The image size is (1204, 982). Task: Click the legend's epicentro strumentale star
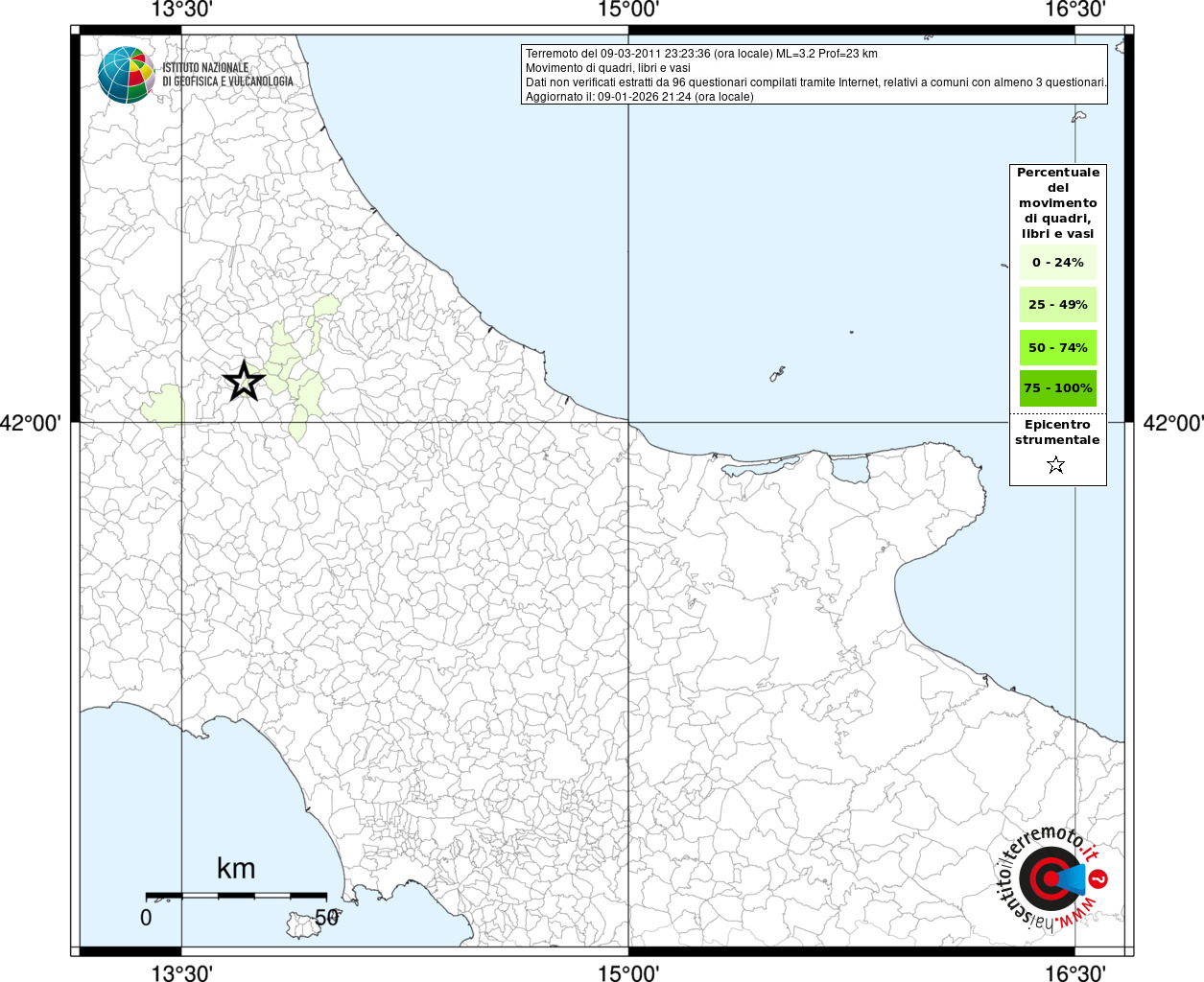point(1056,465)
